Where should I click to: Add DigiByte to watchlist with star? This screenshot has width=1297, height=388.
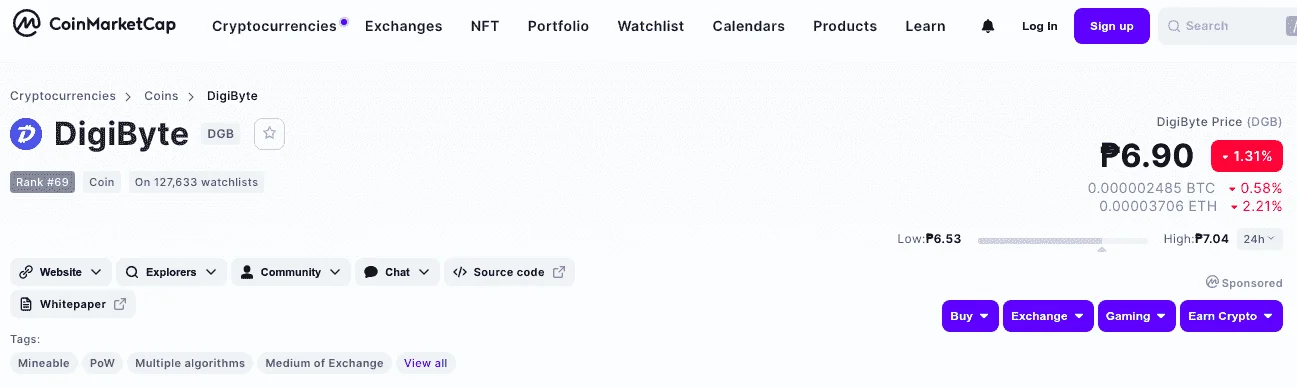pos(269,134)
